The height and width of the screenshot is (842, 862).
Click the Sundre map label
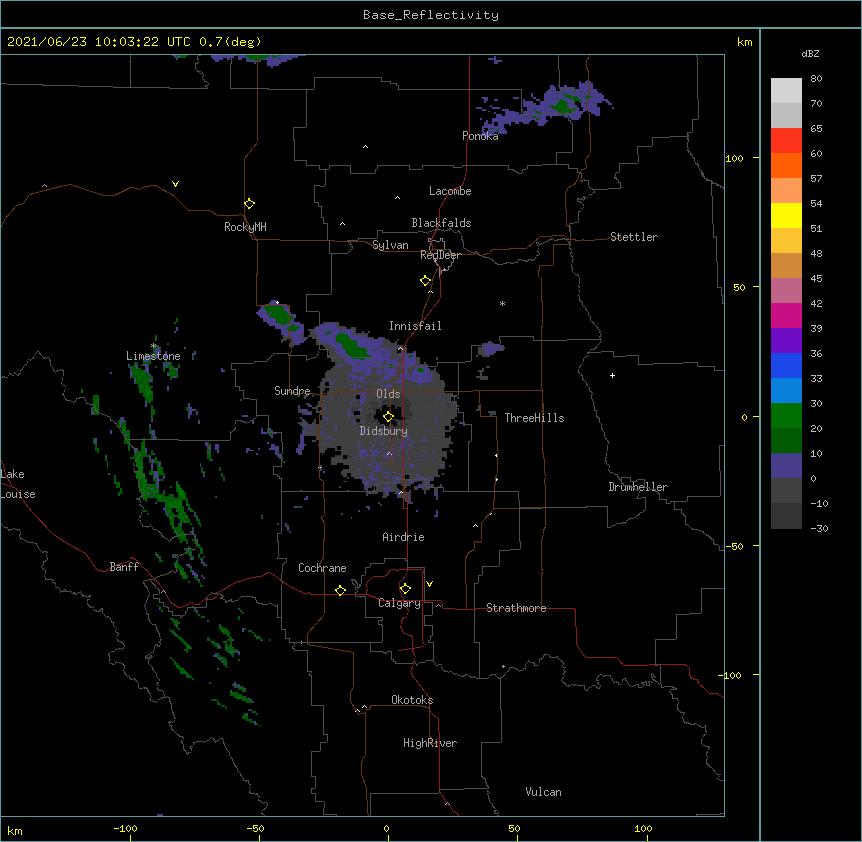(292, 391)
